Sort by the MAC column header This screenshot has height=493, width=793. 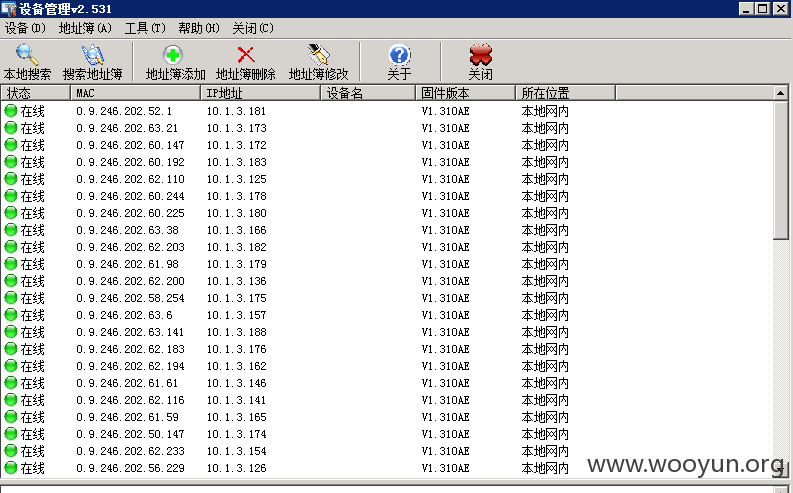(x=136, y=93)
